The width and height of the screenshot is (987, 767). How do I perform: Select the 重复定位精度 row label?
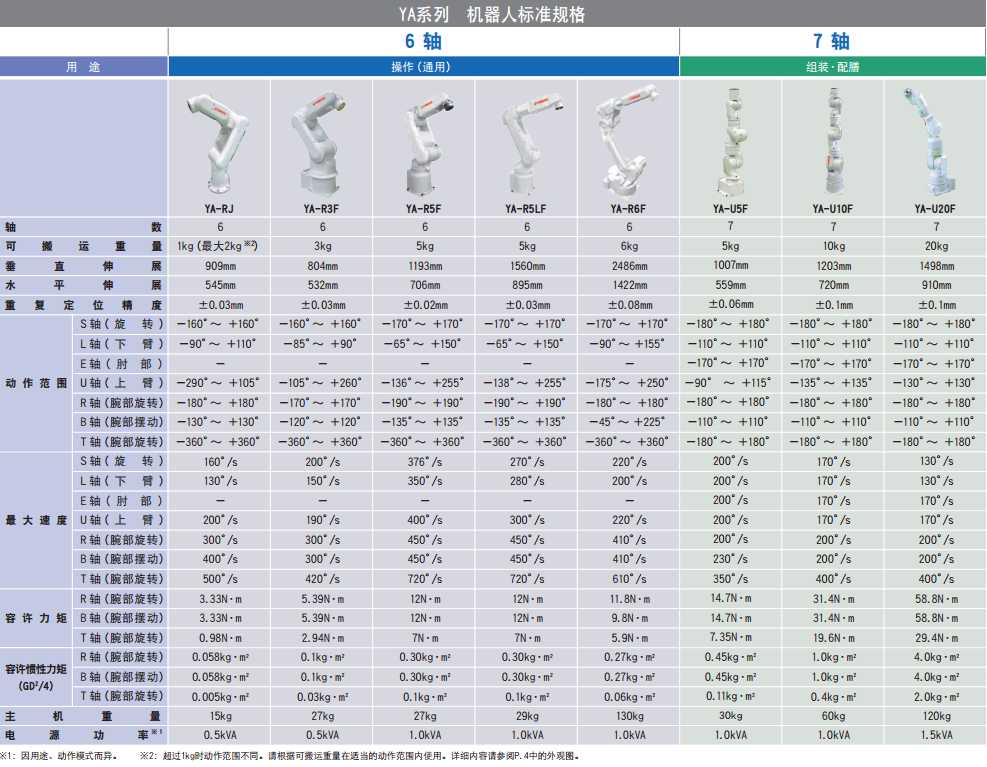(84, 305)
